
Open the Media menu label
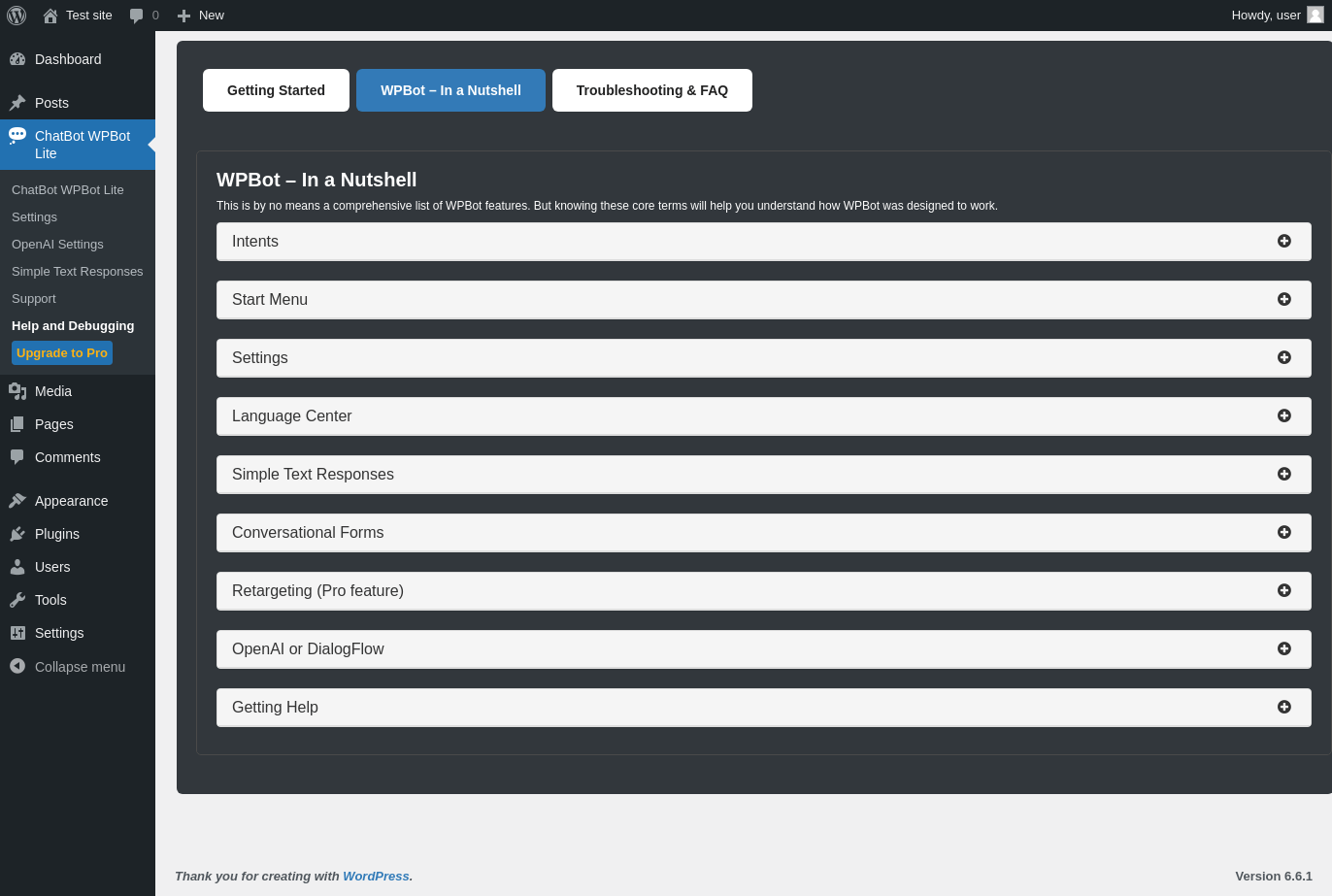click(x=53, y=391)
